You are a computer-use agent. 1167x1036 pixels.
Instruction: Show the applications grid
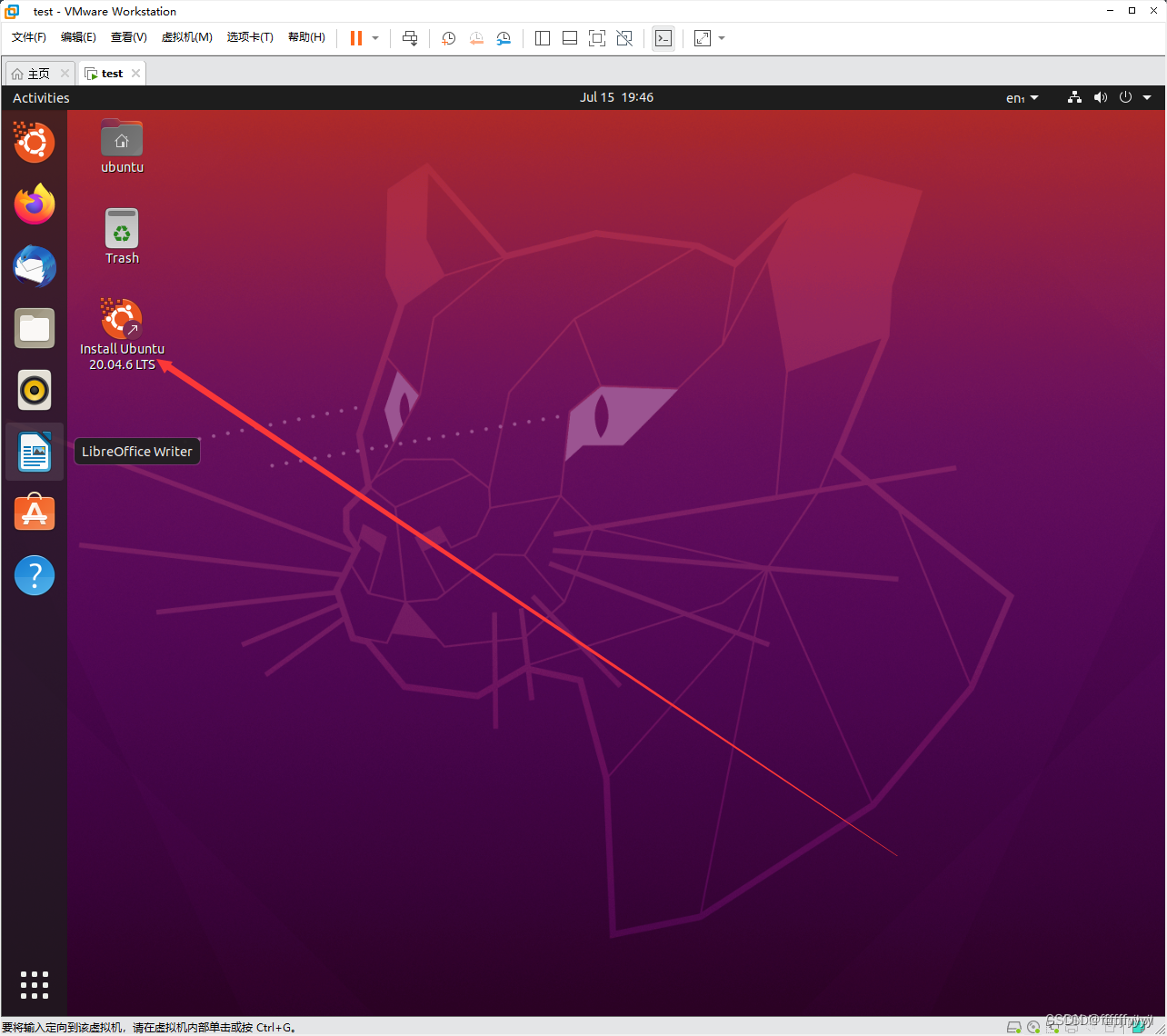[x=35, y=985]
